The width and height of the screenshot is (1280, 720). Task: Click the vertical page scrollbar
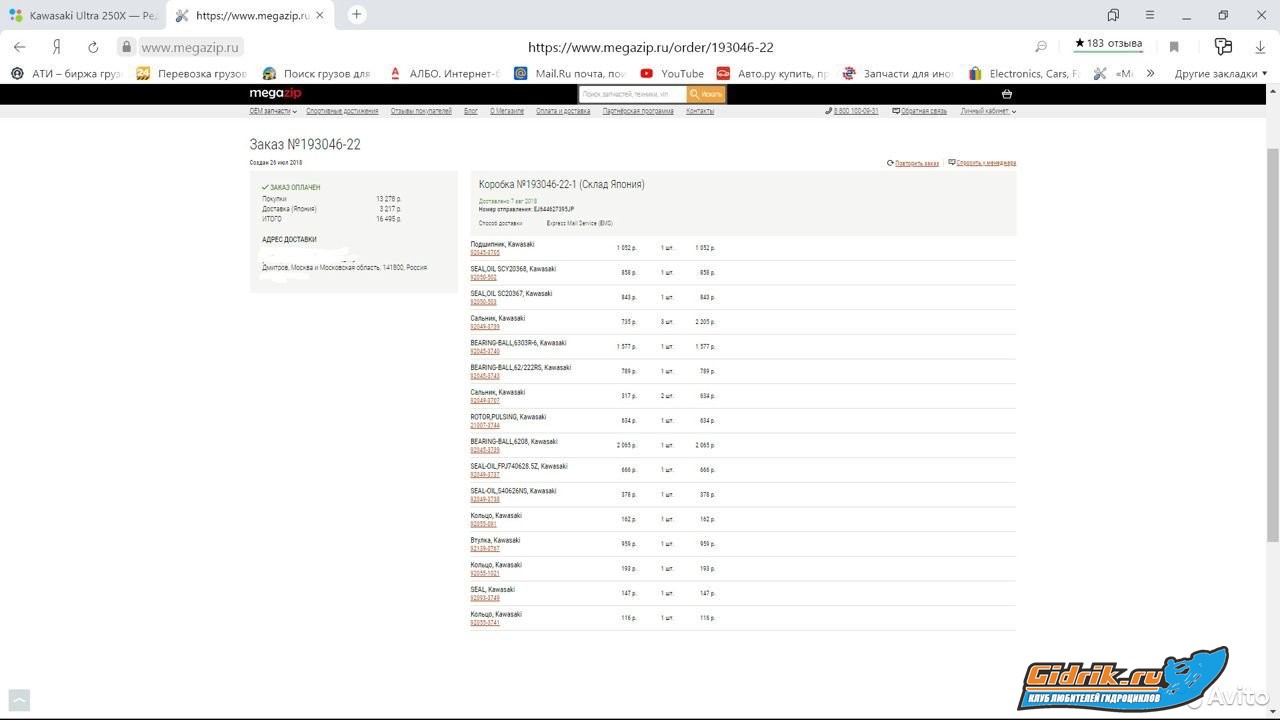pyautogui.click(x=1272, y=340)
